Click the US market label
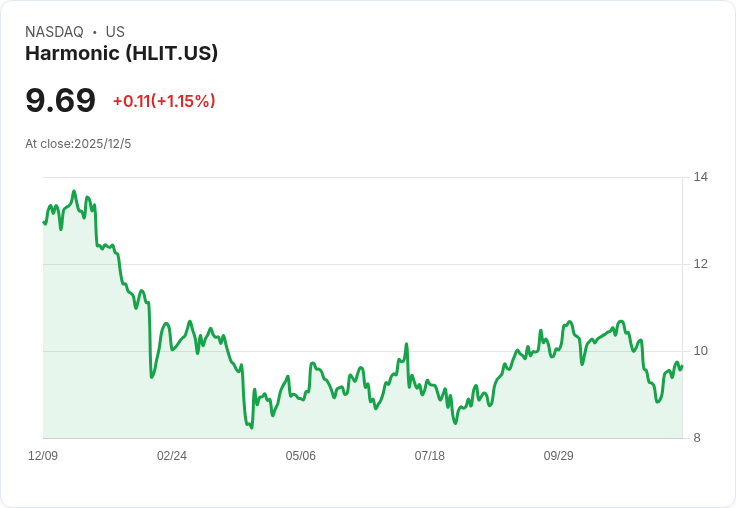Screen dimensions: 736x508 click(x=115, y=32)
